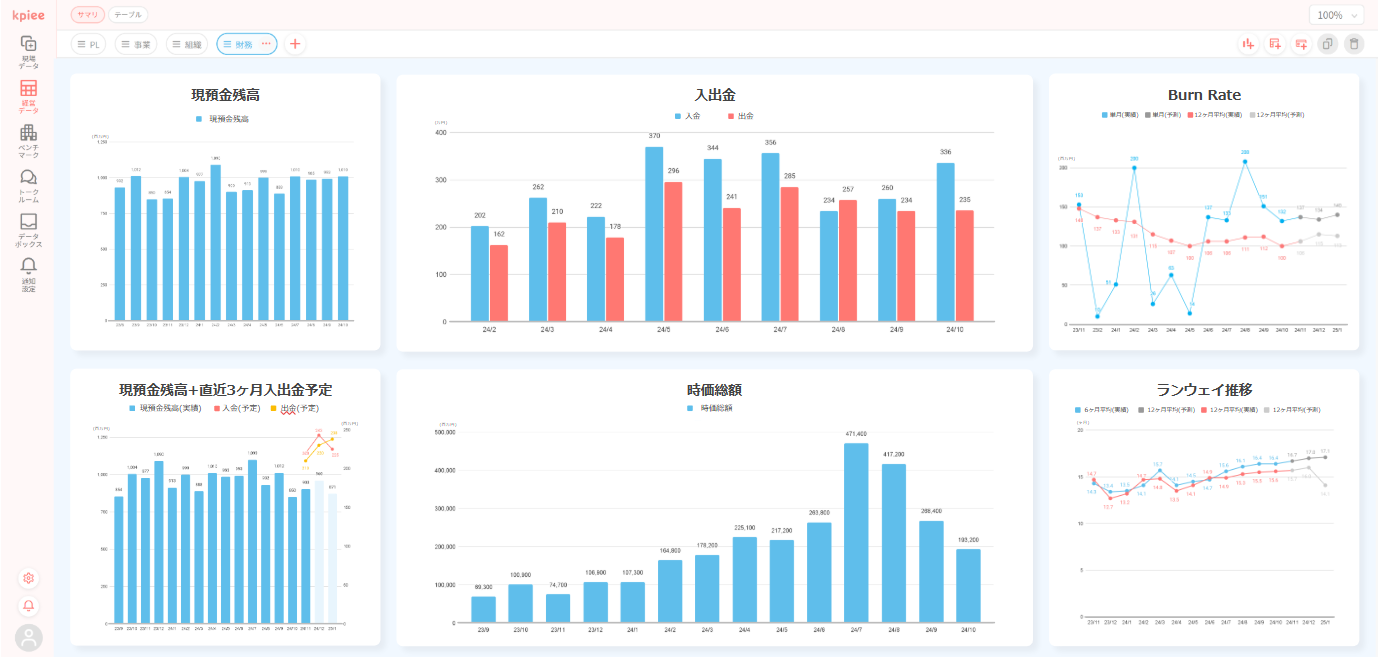Switch to the テーブル view tab

tap(128, 15)
